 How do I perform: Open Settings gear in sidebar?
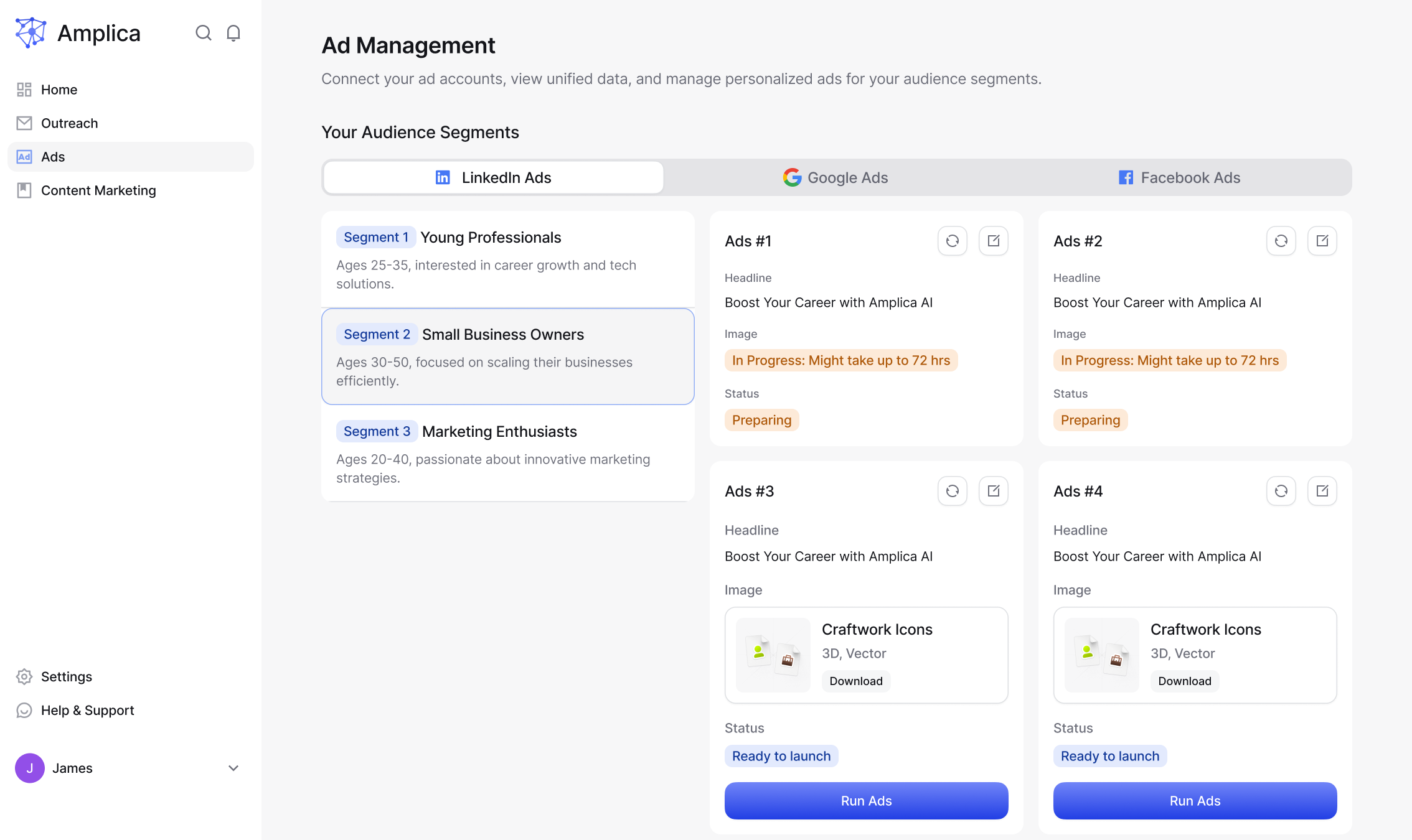[x=24, y=676]
